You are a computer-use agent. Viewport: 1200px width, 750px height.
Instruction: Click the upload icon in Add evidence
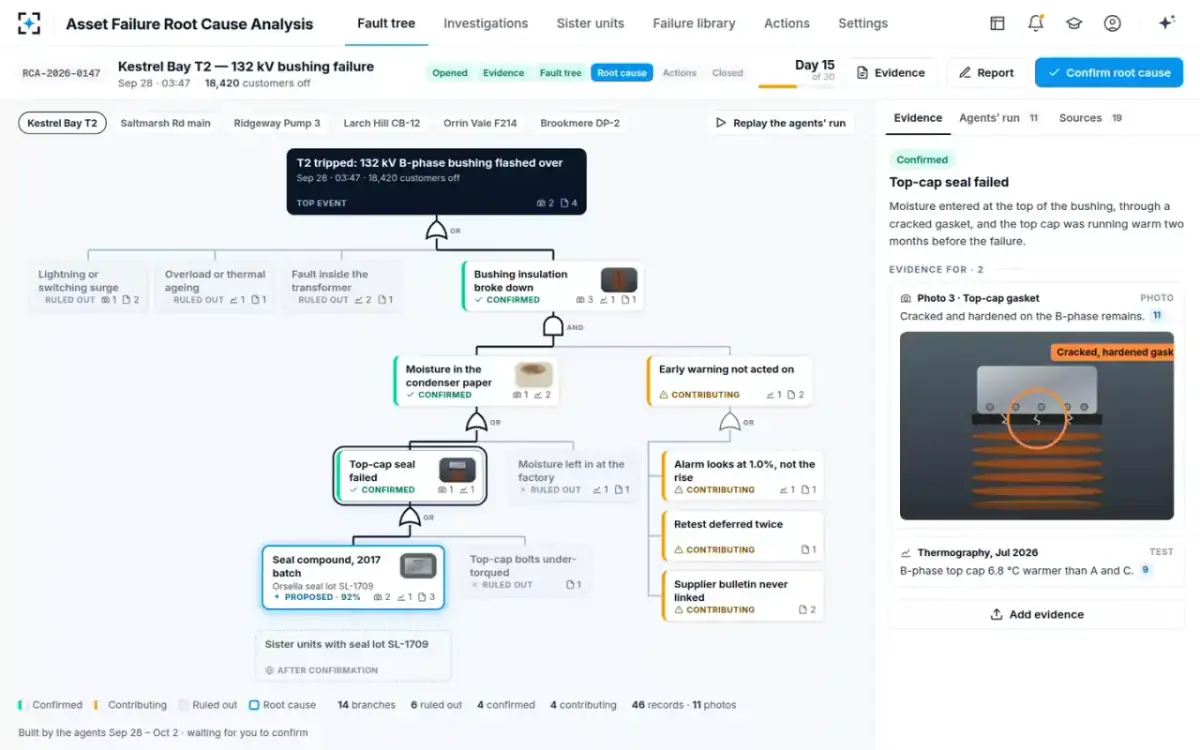(996, 614)
